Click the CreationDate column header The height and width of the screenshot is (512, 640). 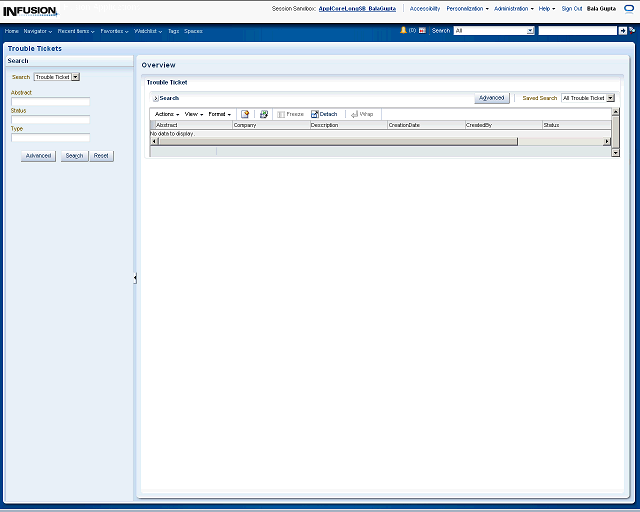[426, 125]
